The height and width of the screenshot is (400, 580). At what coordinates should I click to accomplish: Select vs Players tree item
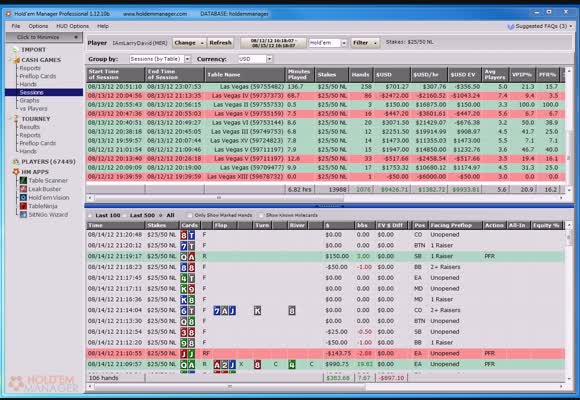coord(33,109)
